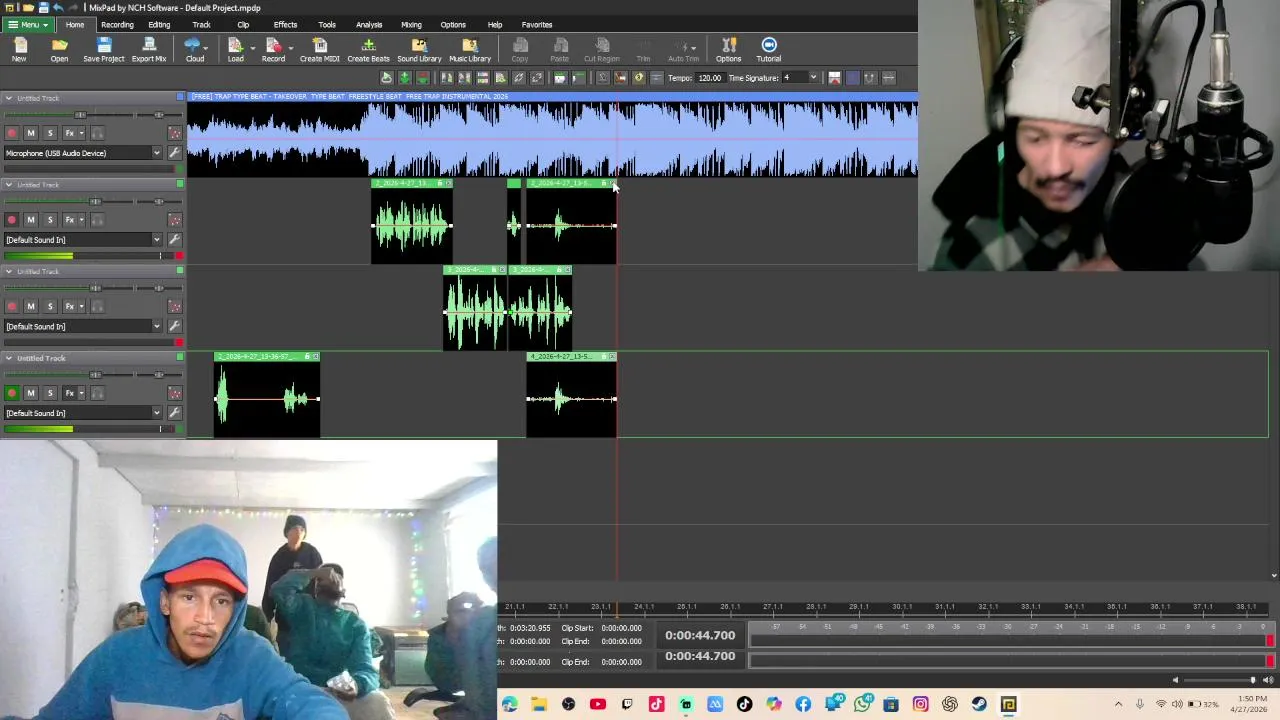Open Facebook from the taskbar
Viewport: 1280px width, 720px height.
click(803, 705)
